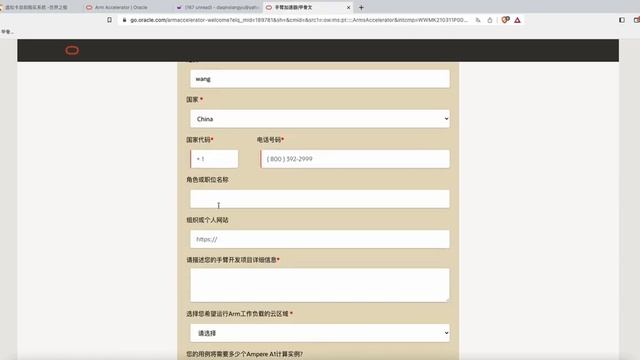Click the Arm project details text area
Viewport: 640px width, 360px height.
point(320,285)
